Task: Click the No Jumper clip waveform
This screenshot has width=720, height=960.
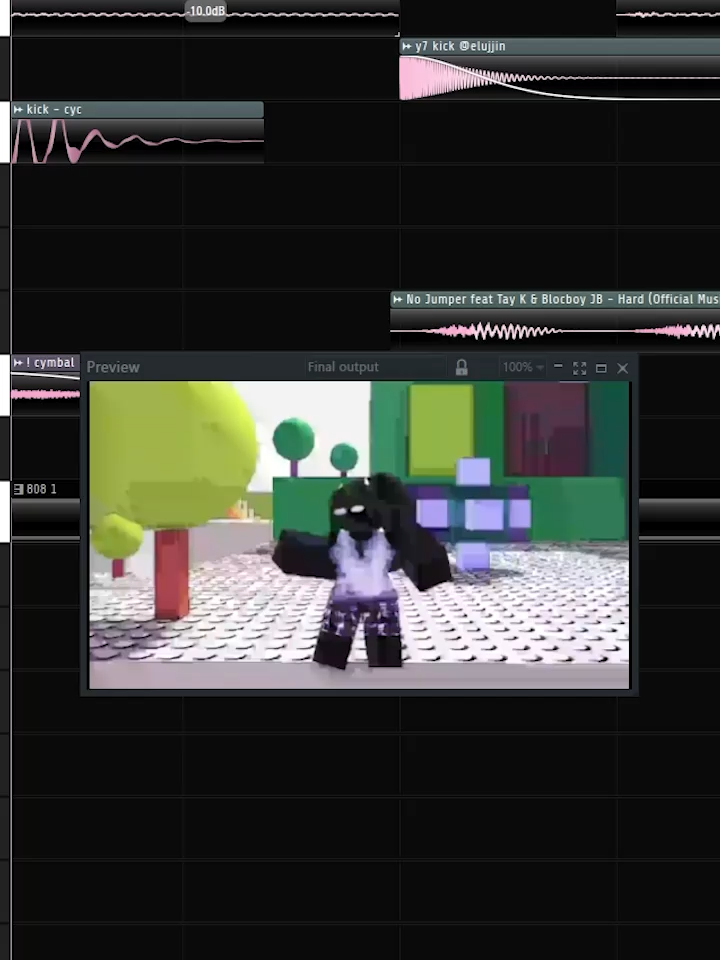Action: (x=555, y=331)
